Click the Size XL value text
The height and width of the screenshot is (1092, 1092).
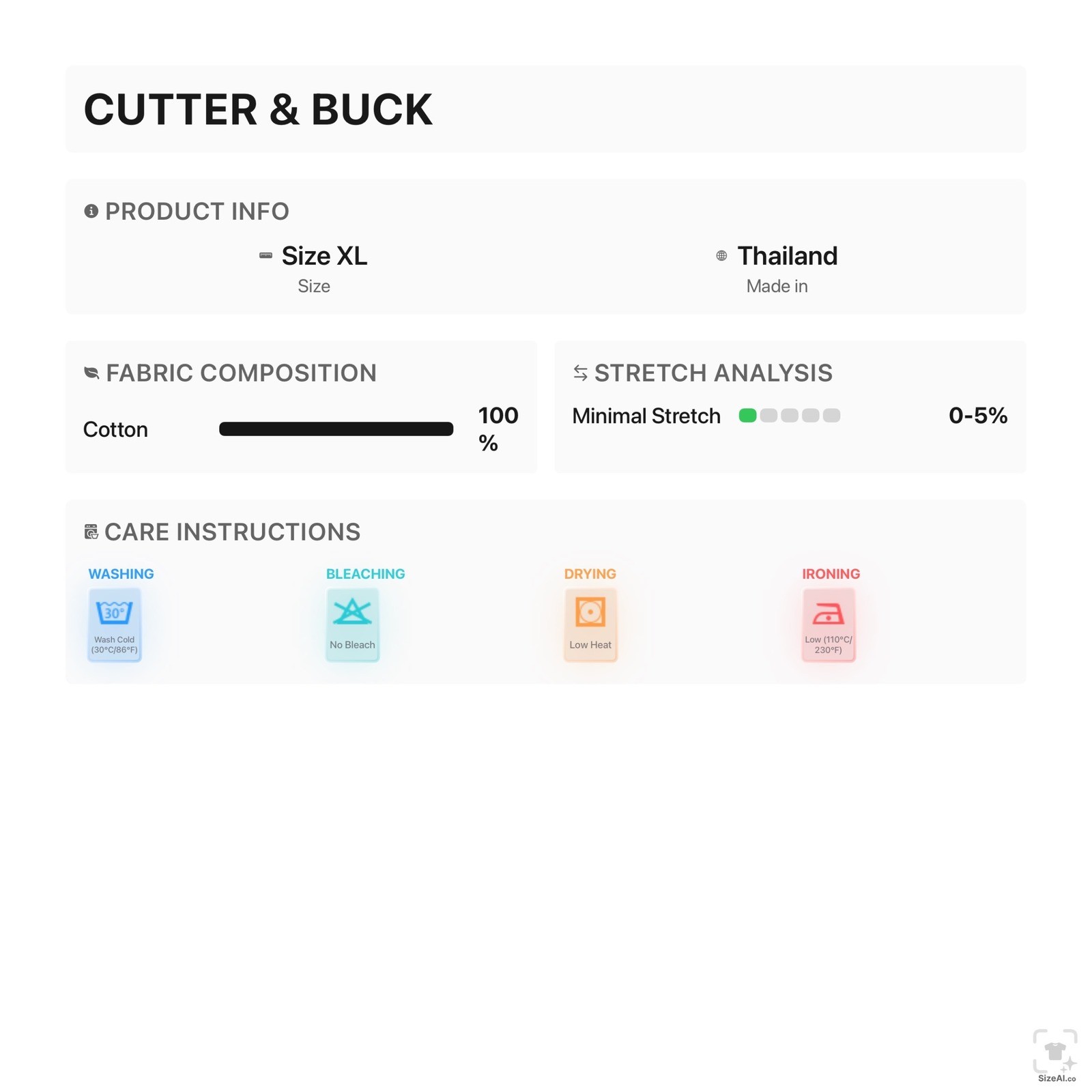point(324,256)
